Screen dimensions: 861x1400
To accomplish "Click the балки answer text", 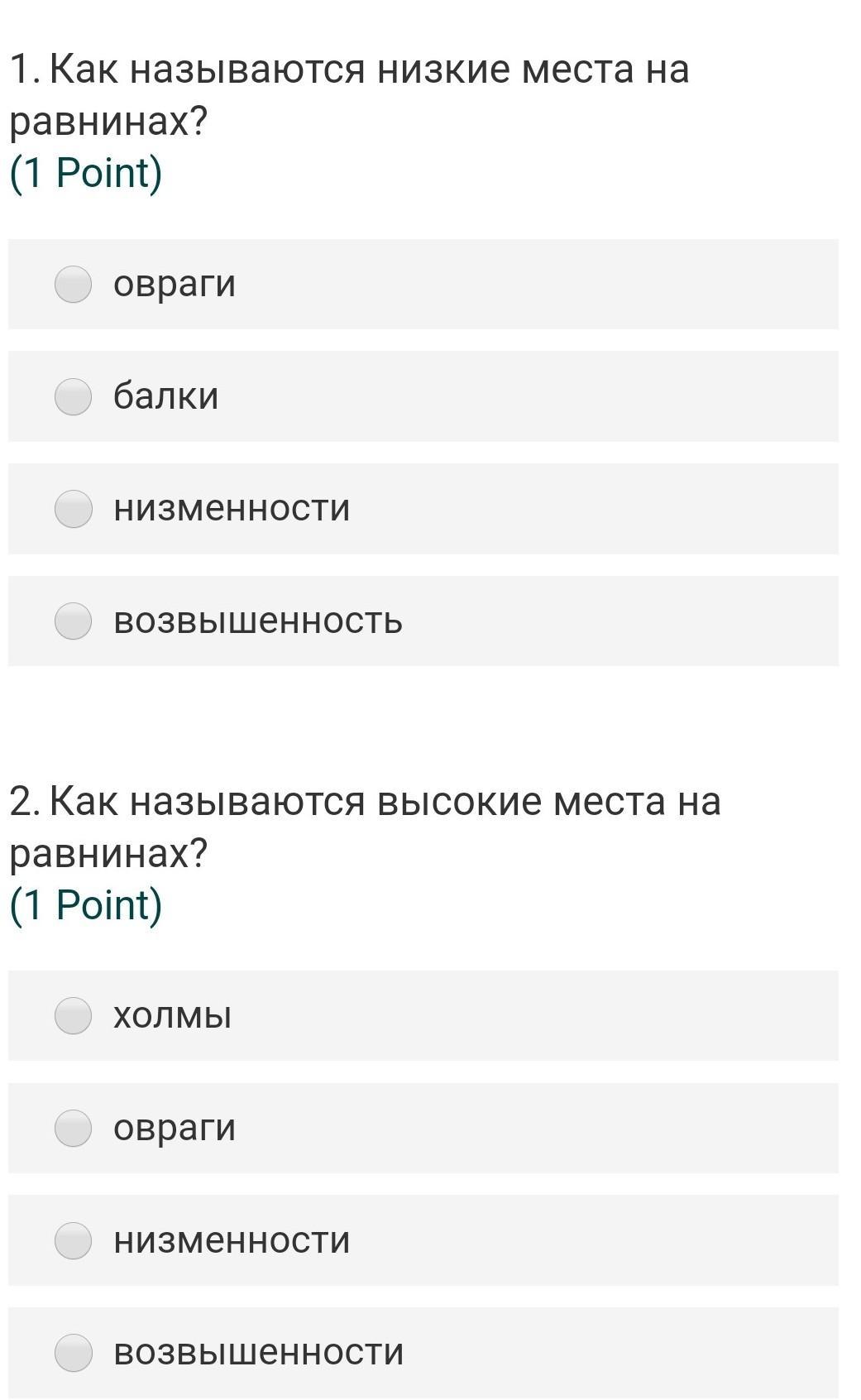I will tap(166, 396).
